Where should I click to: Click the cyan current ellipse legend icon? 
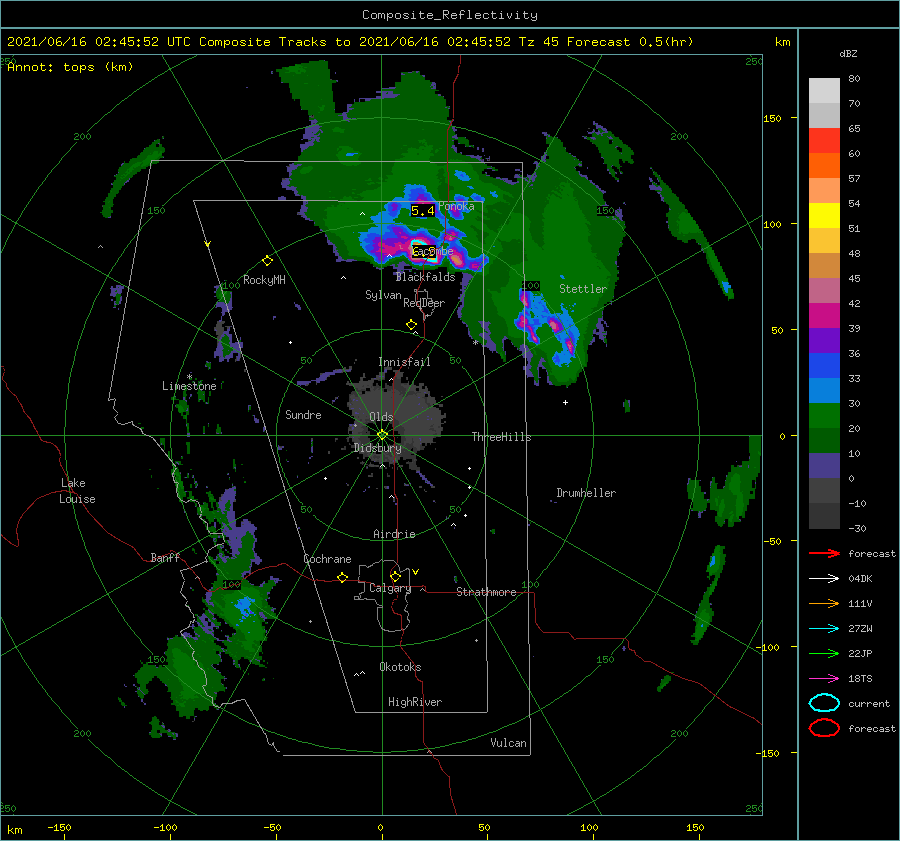[824, 703]
